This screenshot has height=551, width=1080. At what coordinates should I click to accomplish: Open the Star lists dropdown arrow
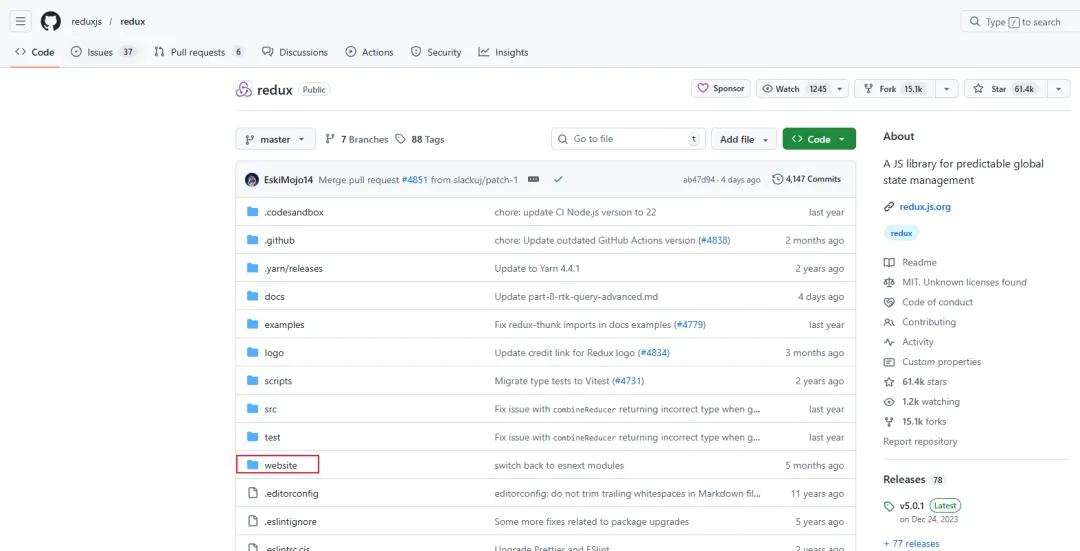pos(1058,89)
